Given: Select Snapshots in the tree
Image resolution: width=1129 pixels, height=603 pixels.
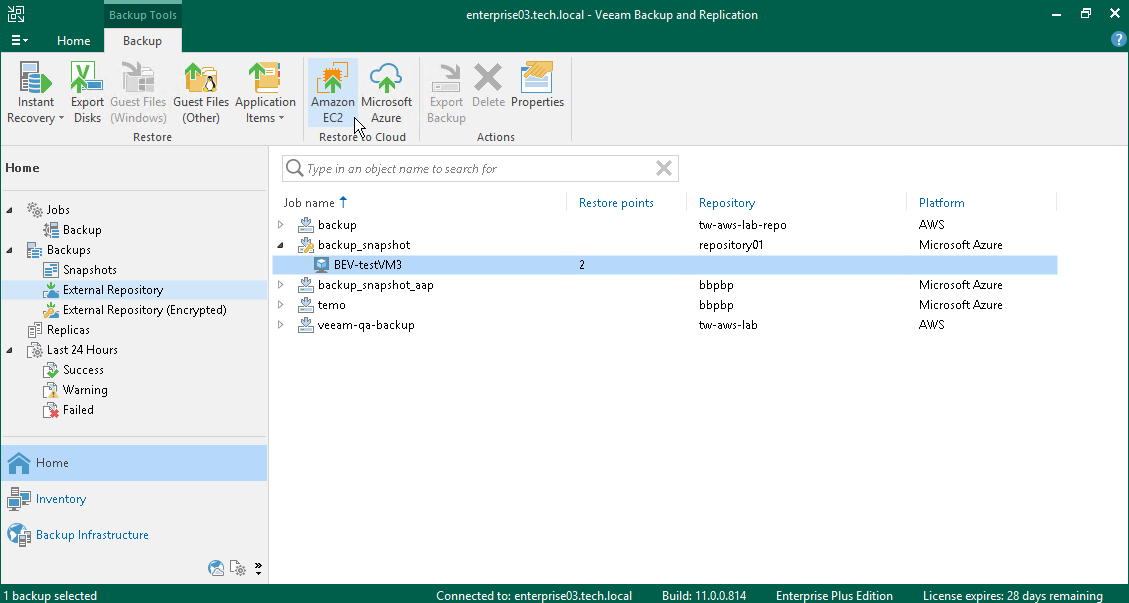Looking at the screenshot, I should tap(89, 270).
